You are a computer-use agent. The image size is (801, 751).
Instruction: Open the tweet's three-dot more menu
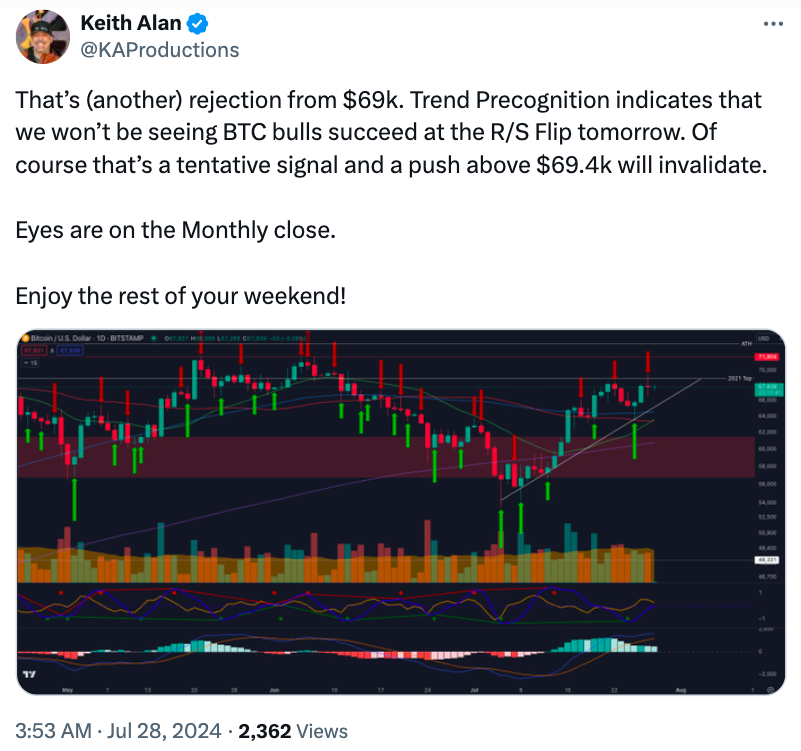(773, 24)
